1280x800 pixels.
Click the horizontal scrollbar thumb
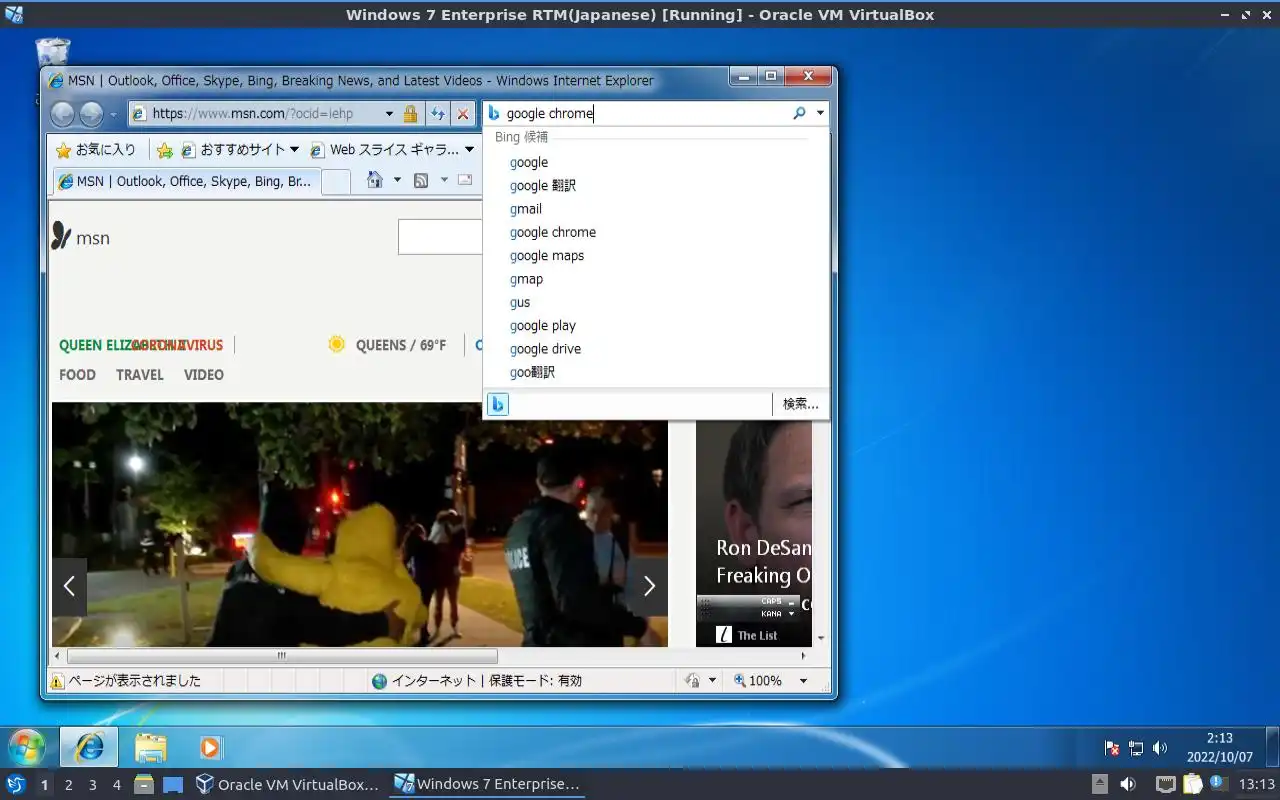coord(281,656)
